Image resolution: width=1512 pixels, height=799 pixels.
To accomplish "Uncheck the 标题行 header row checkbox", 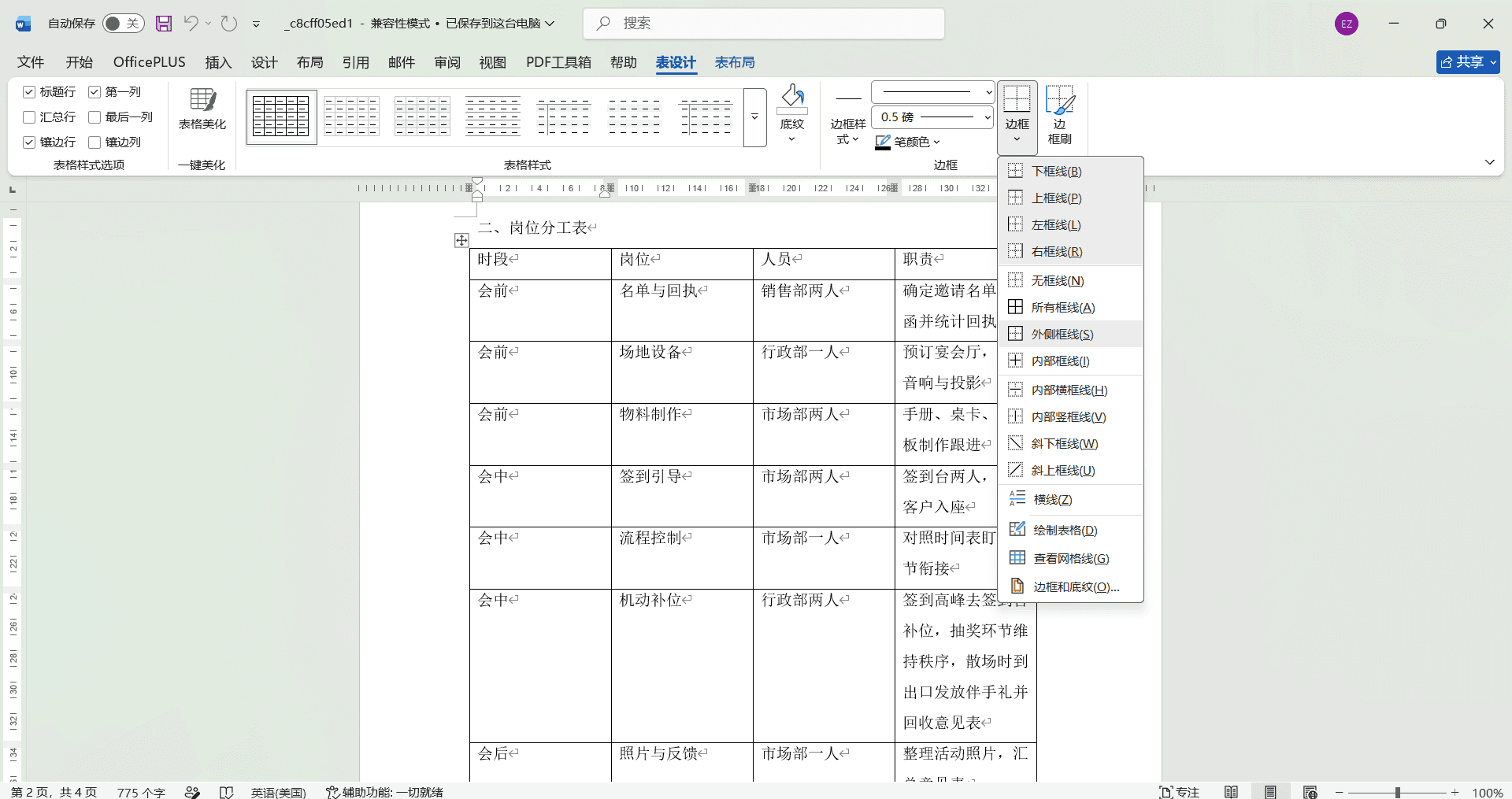I will pos(29,92).
